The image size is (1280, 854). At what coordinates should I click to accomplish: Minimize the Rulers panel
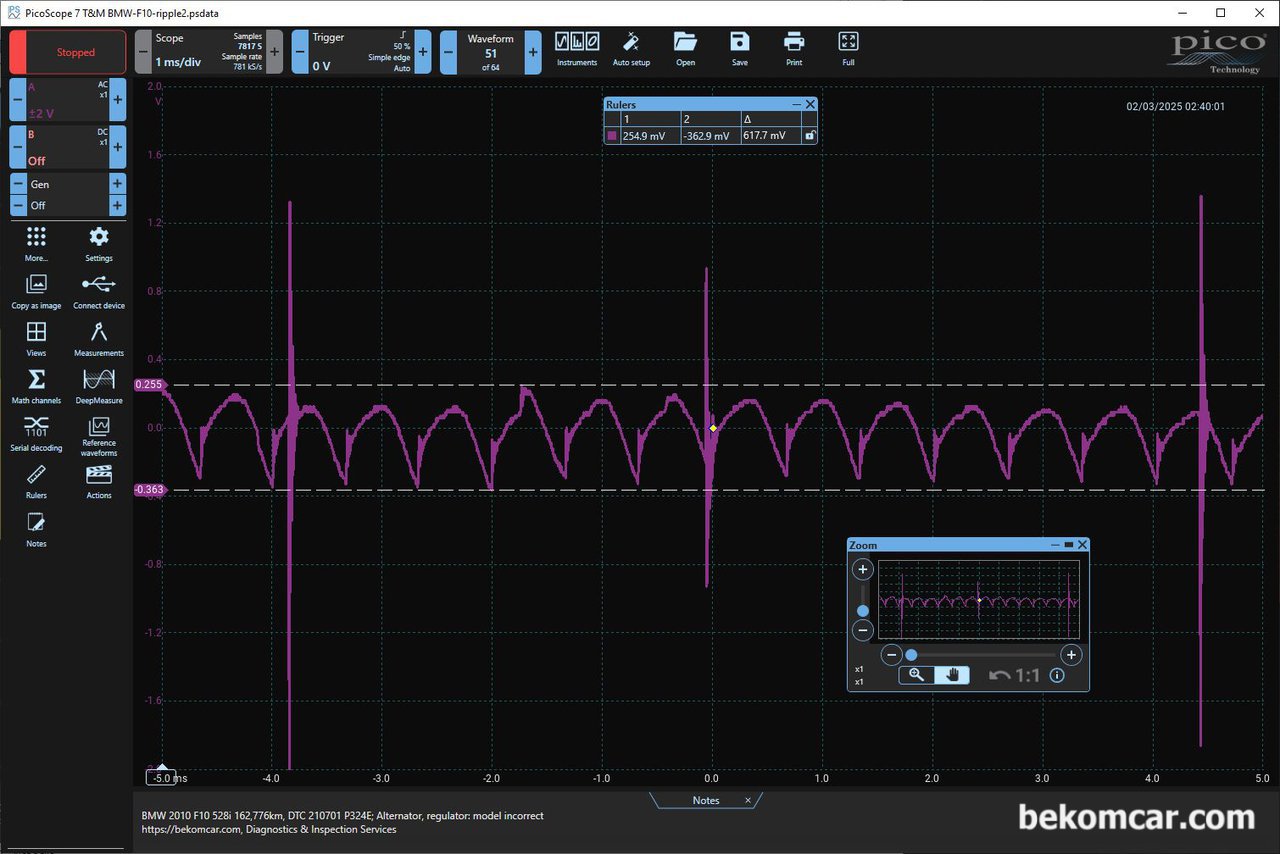click(797, 104)
